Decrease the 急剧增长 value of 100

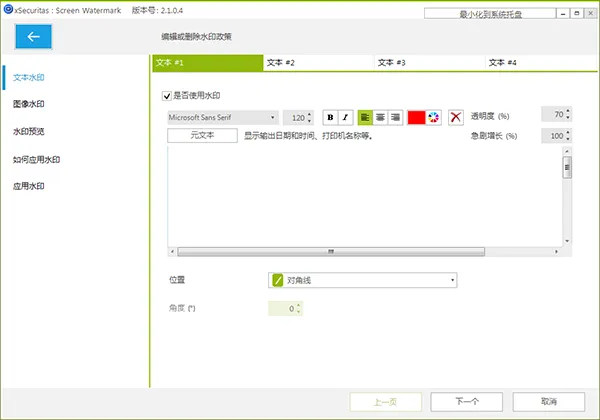tap(568, 139)
